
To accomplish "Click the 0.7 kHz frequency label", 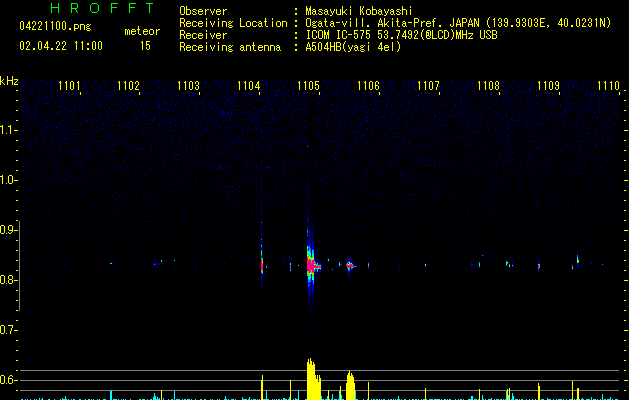I will pyautogui.click(x=8, y=330).
